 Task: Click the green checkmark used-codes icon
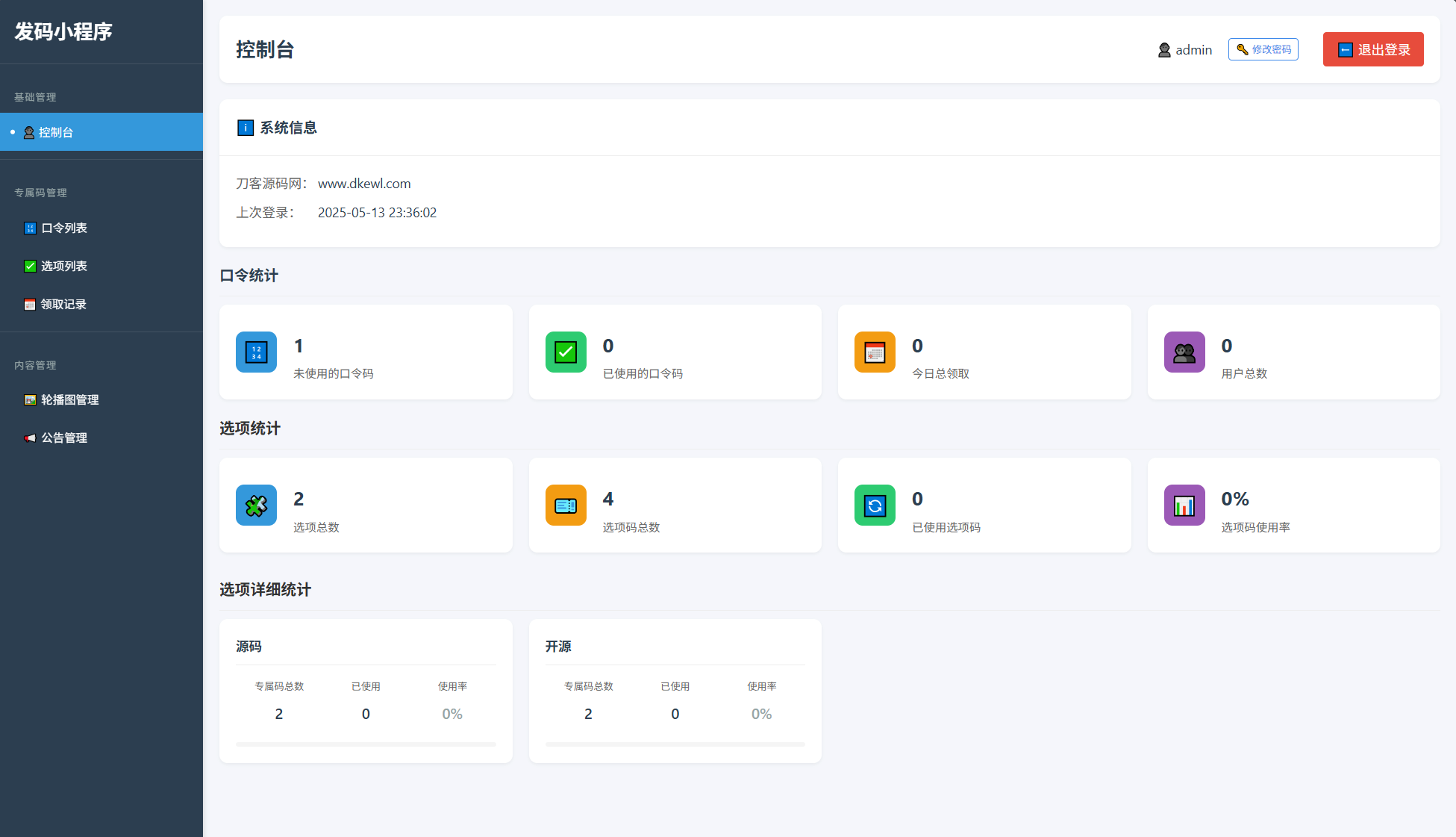click(x=566, y=352)
